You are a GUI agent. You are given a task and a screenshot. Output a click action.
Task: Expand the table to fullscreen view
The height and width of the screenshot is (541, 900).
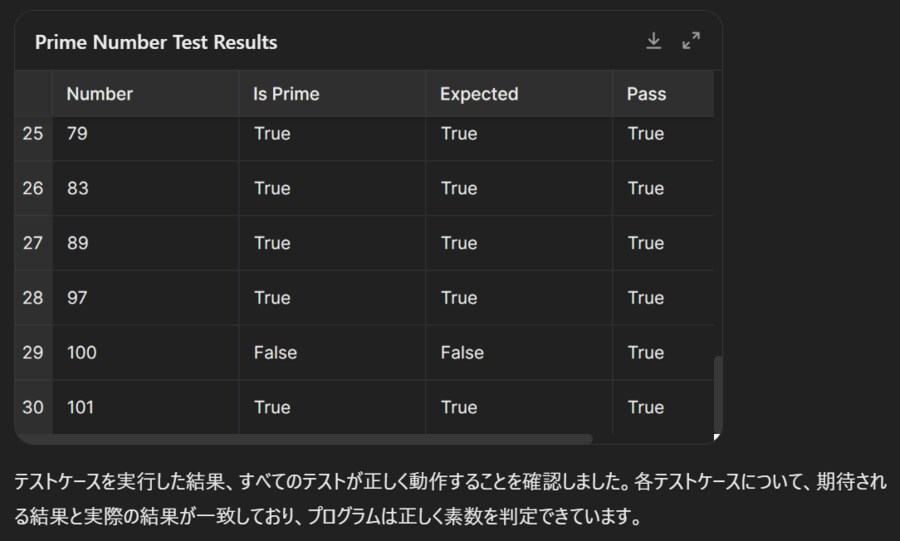[x=691, y=41]
